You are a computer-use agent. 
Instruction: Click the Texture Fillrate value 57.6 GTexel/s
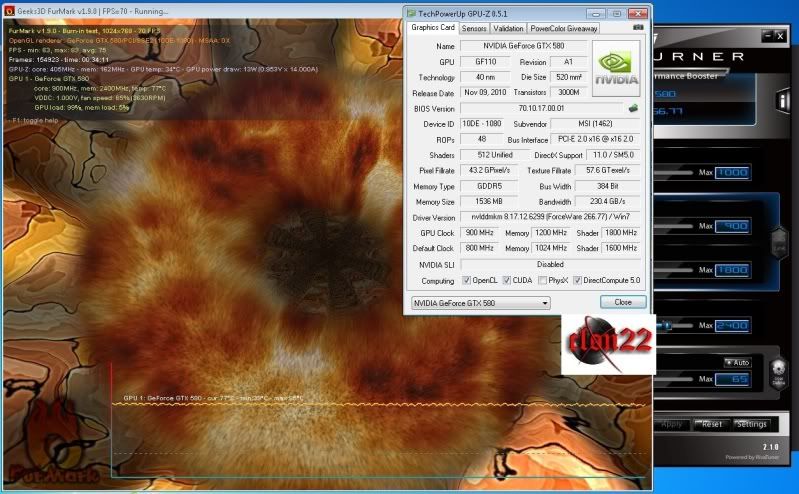pyautogui.click(x=607, y=170)
